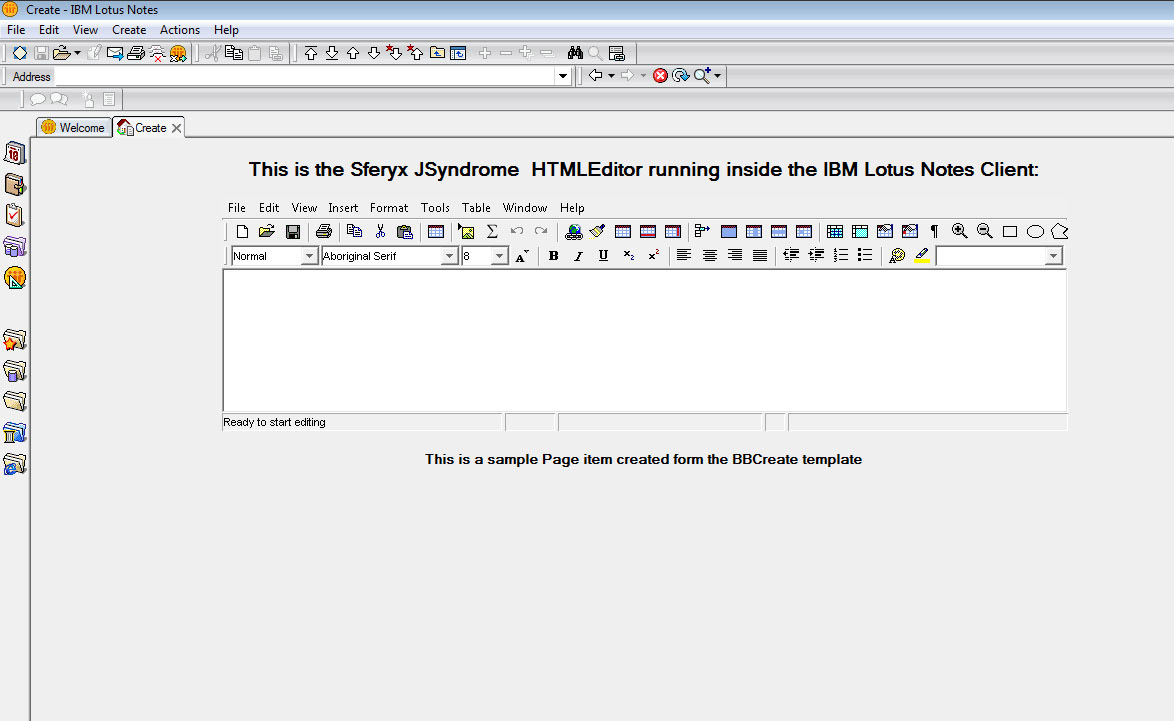This screenshot has width=1174, height=721.
Task: Select the ellipse shape tool
Action: (1035, 231)
